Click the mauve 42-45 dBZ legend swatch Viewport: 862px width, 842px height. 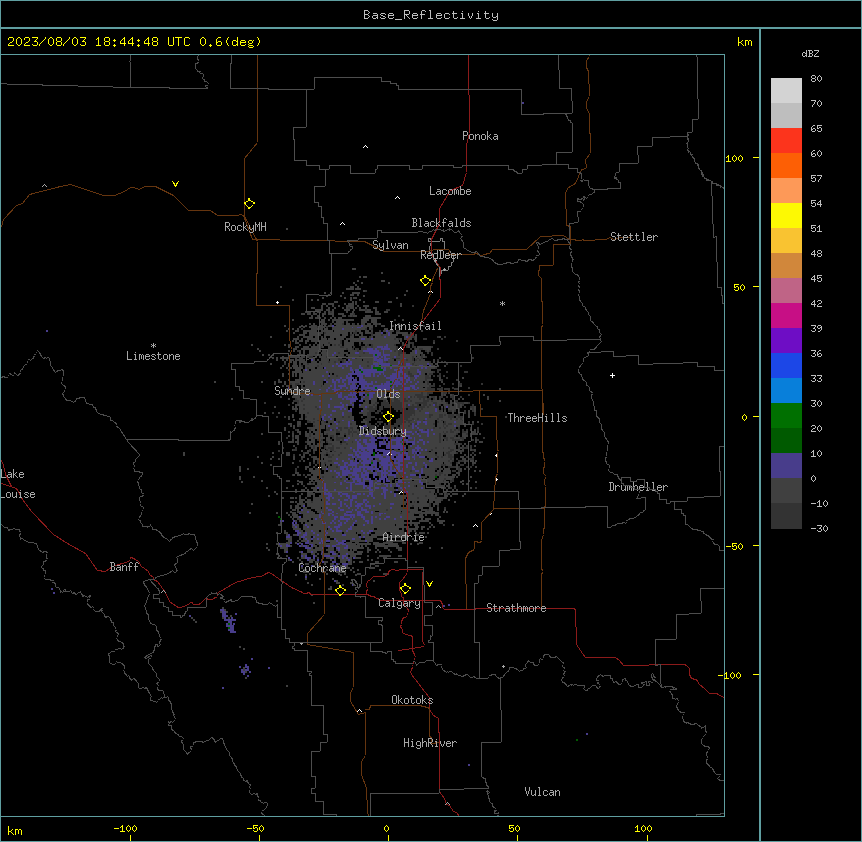[x=786, y=291]
